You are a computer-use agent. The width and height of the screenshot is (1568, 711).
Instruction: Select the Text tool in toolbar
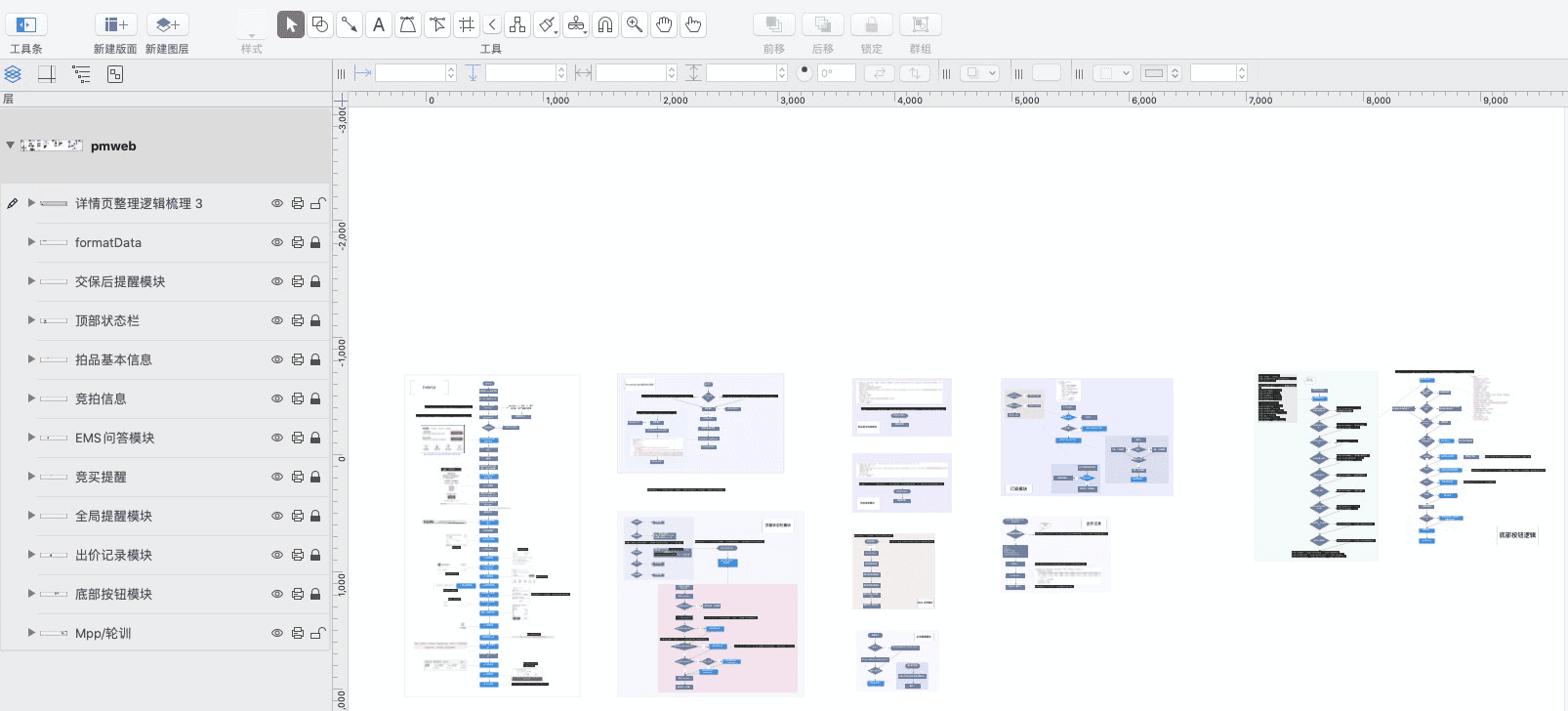click(x=379, y=24)
